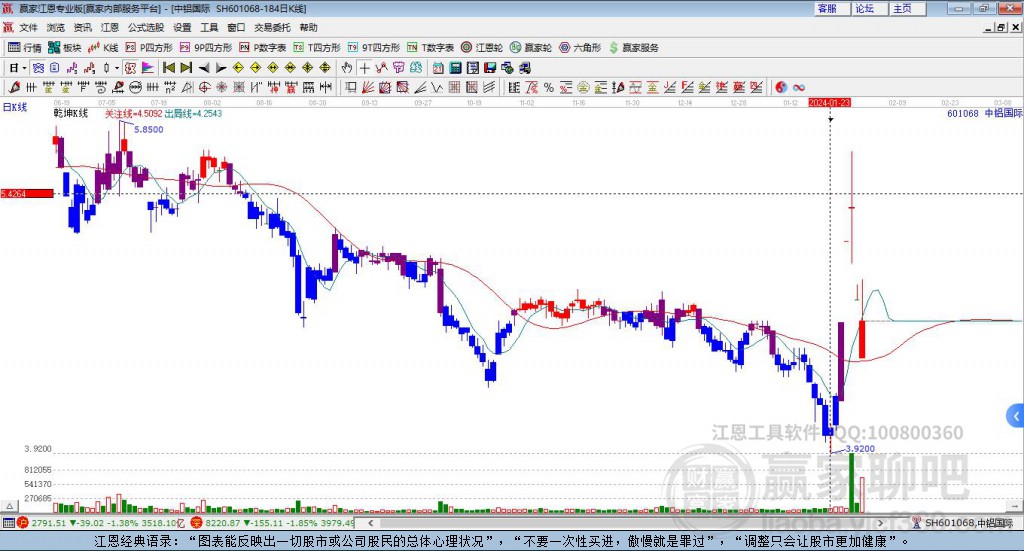This screenshot has height=551, width=1024.
Task: Click the infinity symbol icon
Action: (x=799, y=87)
